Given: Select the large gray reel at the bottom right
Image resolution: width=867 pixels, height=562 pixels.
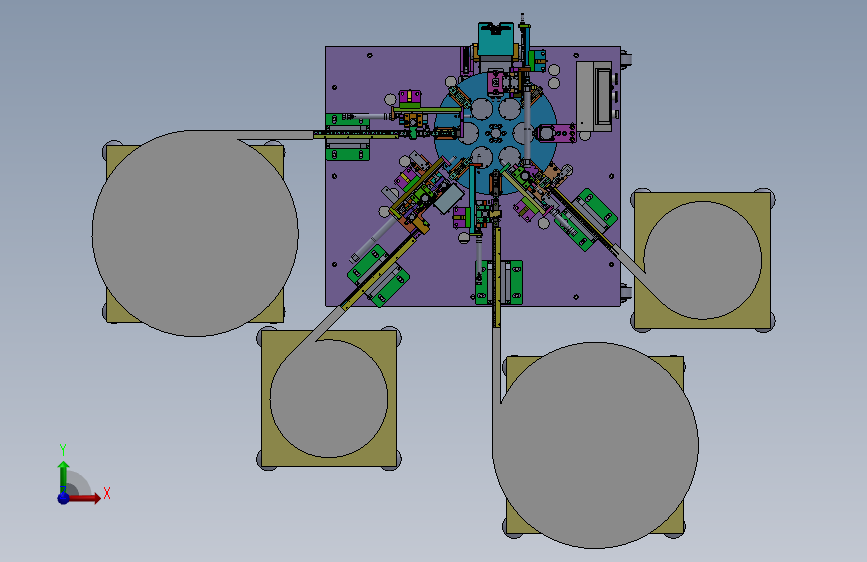Looking at the screenshot, I should click(x=596, y=445).
